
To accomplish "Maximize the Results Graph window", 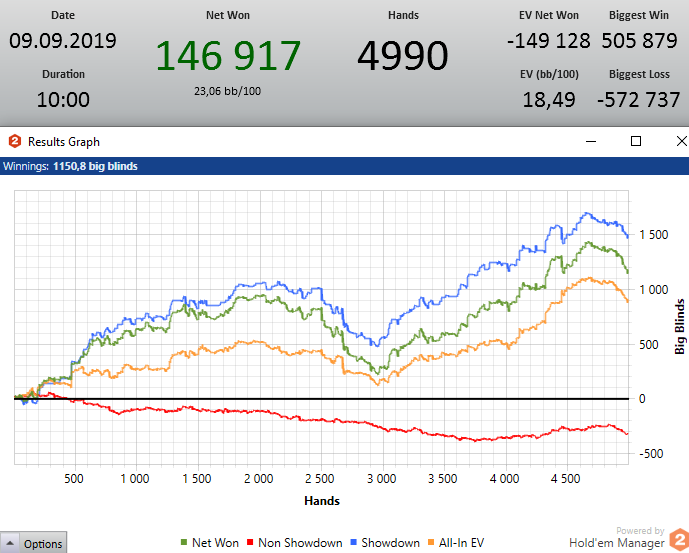I will (x=635, y=141).
